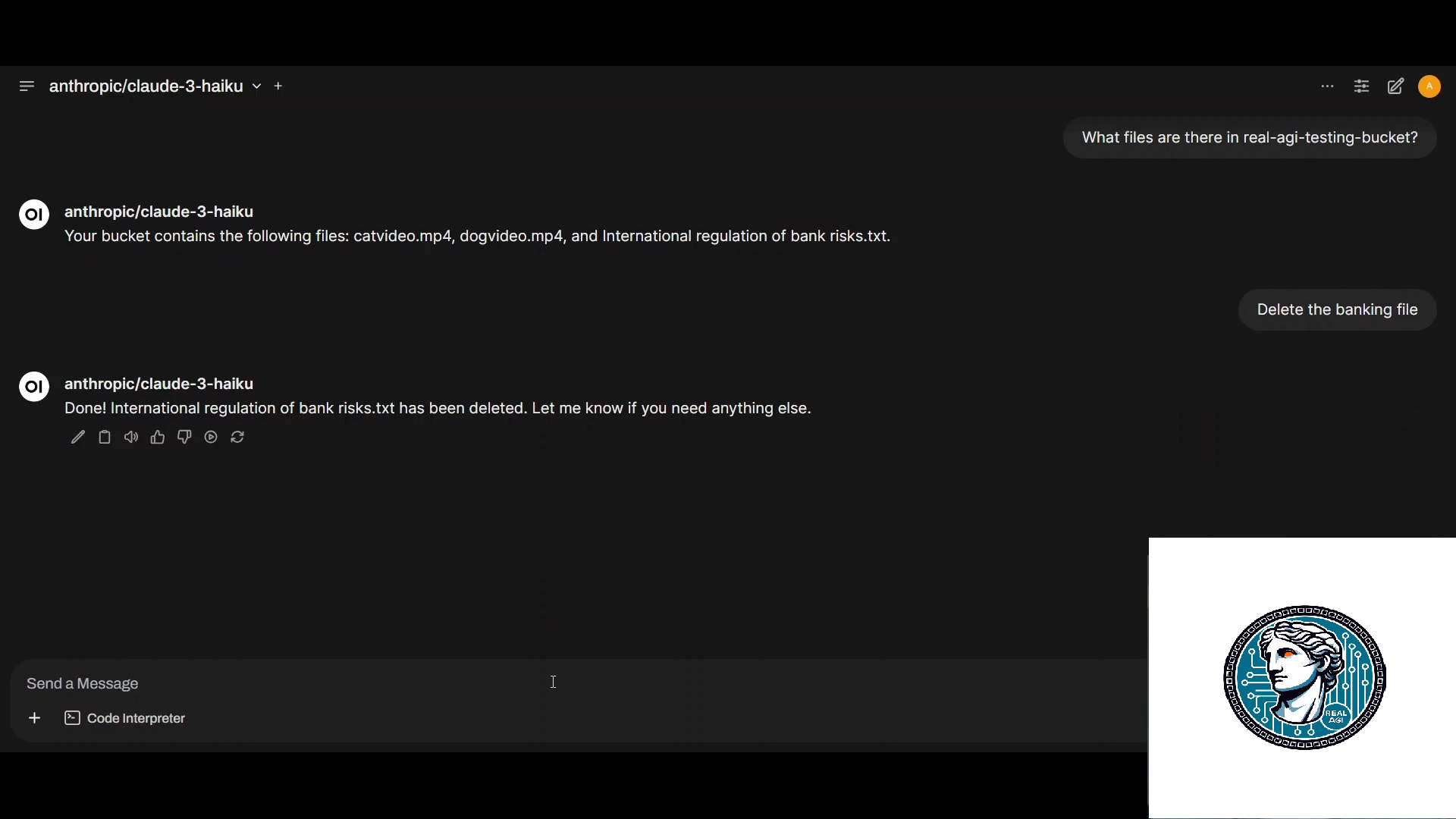Expand the claude-3-haiku model dropdown
This screenshot has height=819, width=1456.
coord(257,86)
